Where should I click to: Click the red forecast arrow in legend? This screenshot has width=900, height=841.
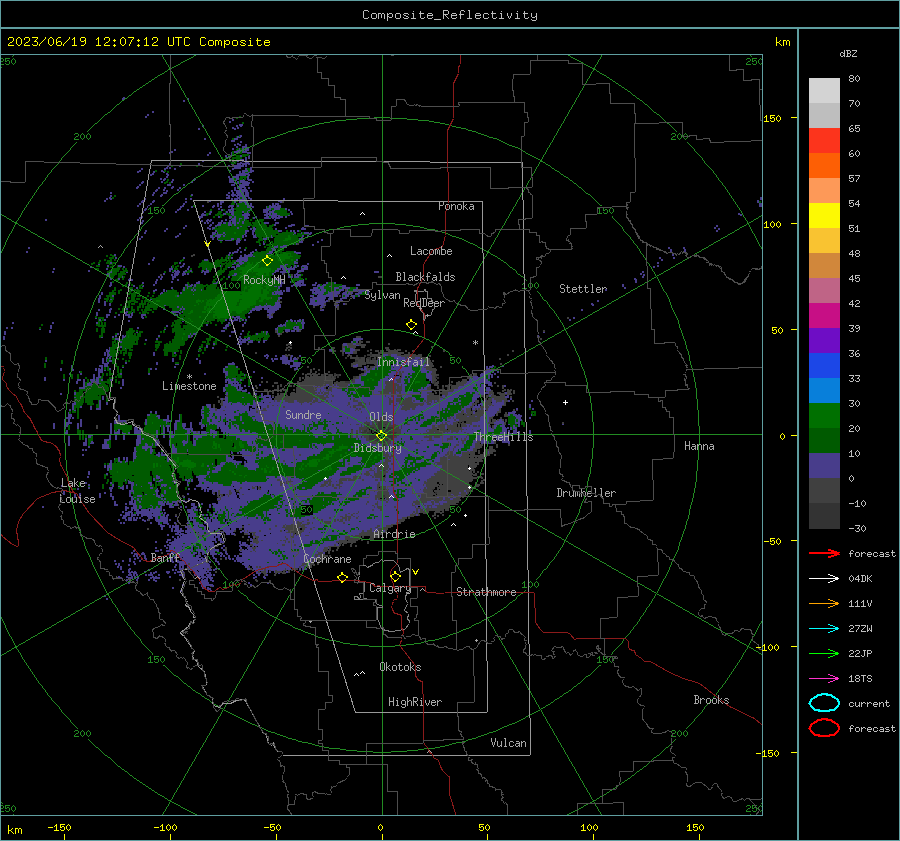point(824,553)
